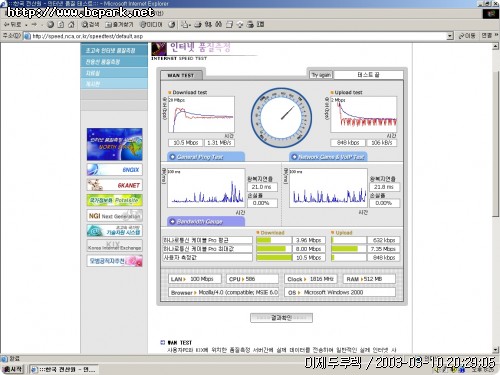This screenshot has width=500, height=375.
Task: Open the 모범공직자추천 banner
Action: (x=114, y=261)
